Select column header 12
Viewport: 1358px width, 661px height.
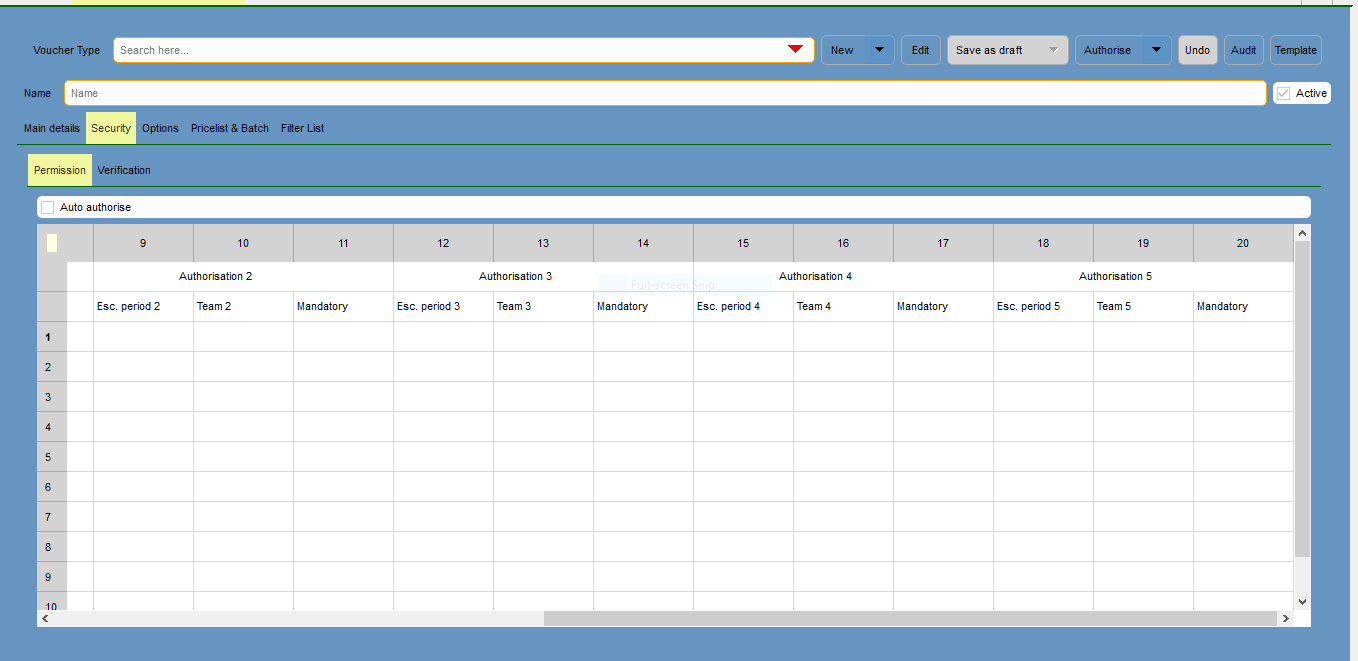443,243
